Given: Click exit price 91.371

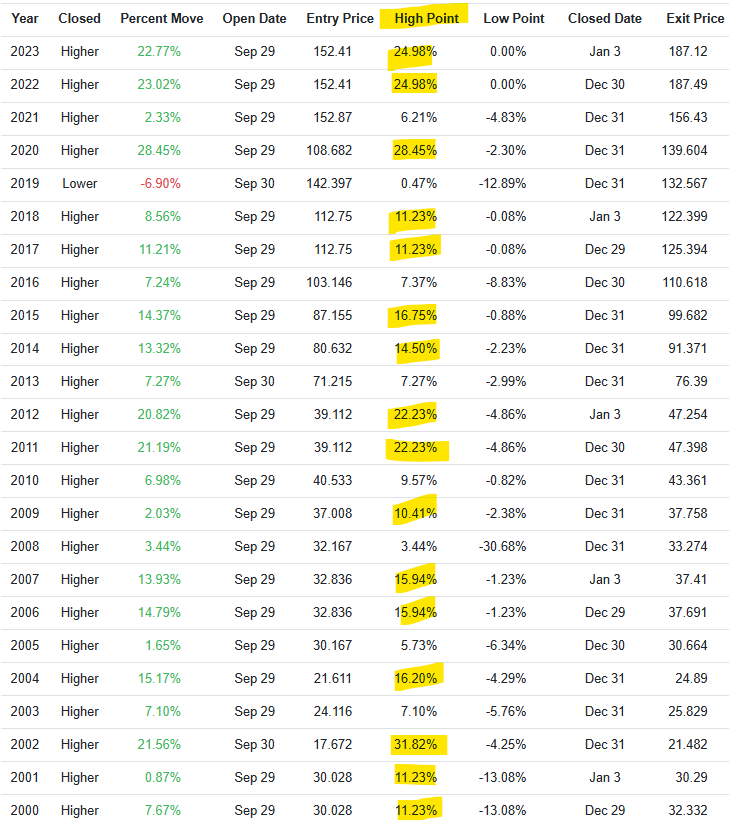Looking at the screenshot, I should click(688, 349).
